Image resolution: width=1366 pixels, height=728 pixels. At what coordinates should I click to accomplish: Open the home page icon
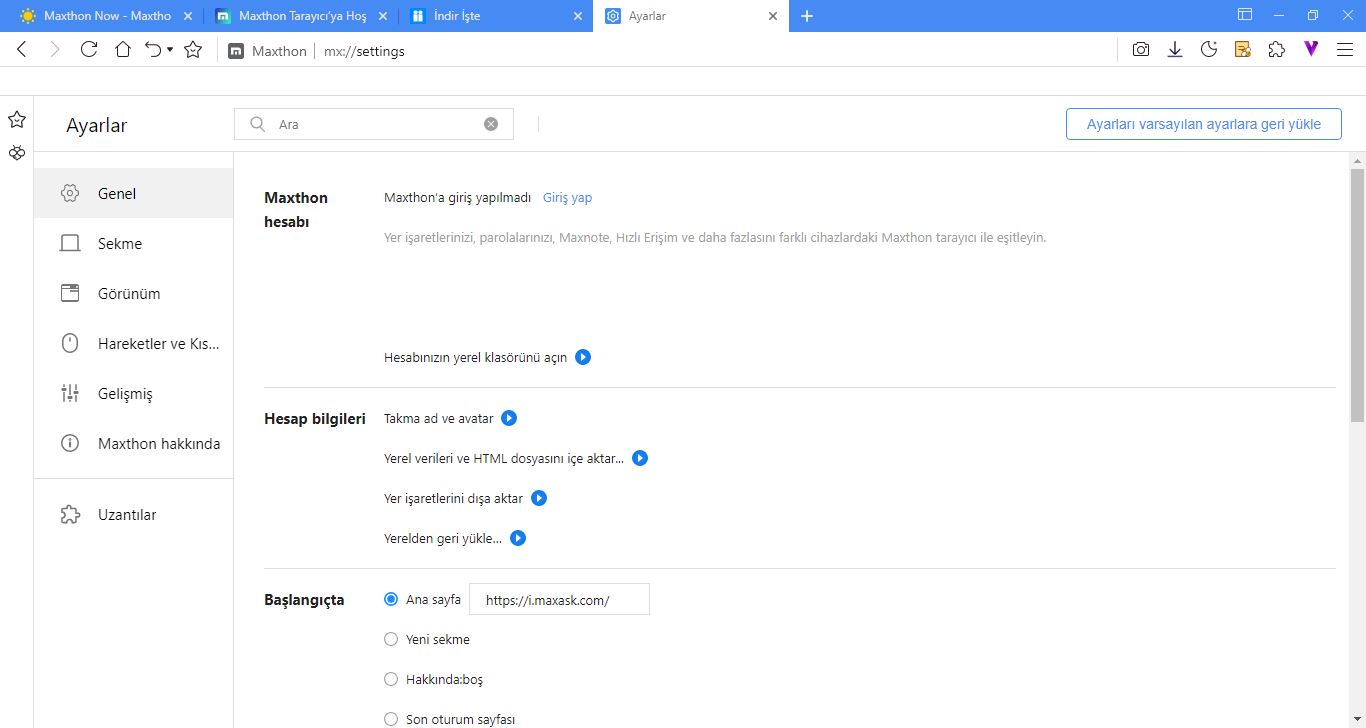click(123, 49)
